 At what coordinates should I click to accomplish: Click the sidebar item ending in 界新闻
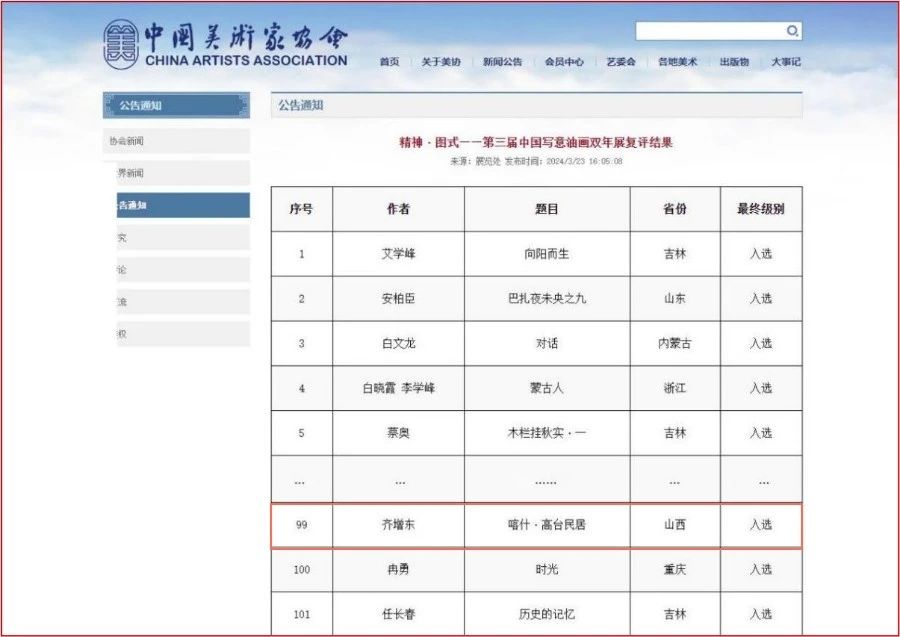click(178, 173)
